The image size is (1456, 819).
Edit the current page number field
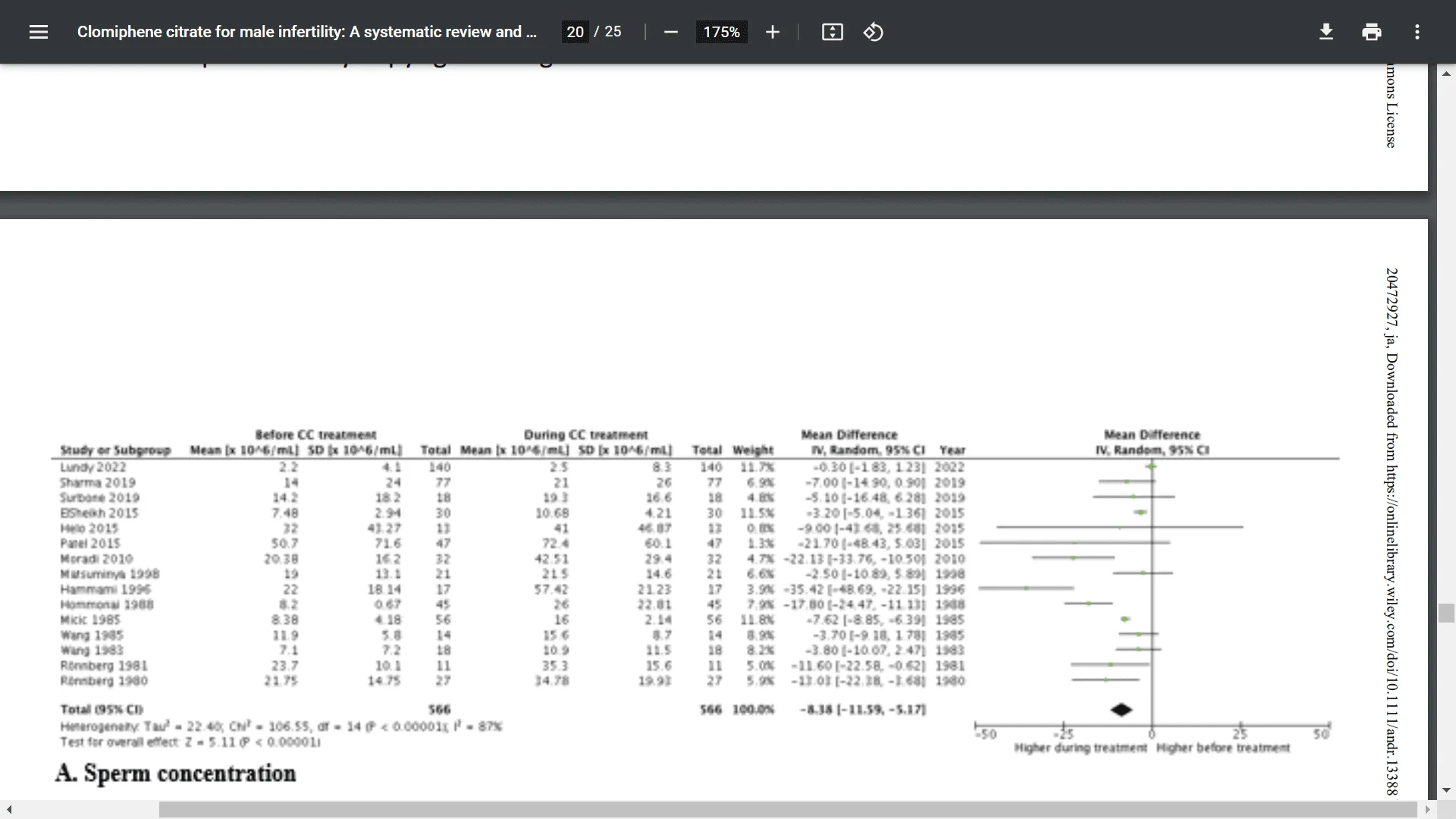point(575,32)
